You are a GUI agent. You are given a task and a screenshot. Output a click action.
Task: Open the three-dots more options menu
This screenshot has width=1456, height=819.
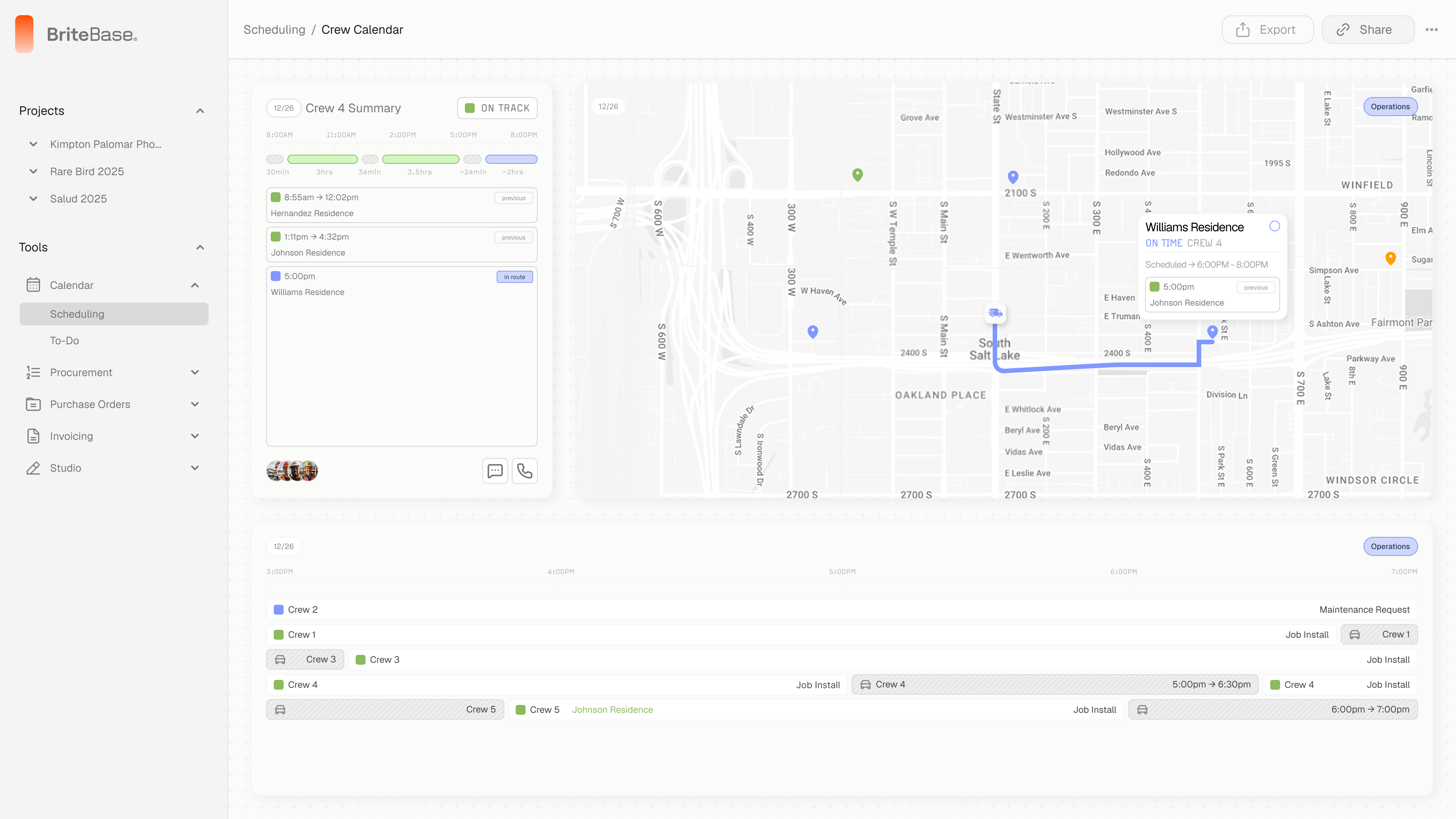1431,30
